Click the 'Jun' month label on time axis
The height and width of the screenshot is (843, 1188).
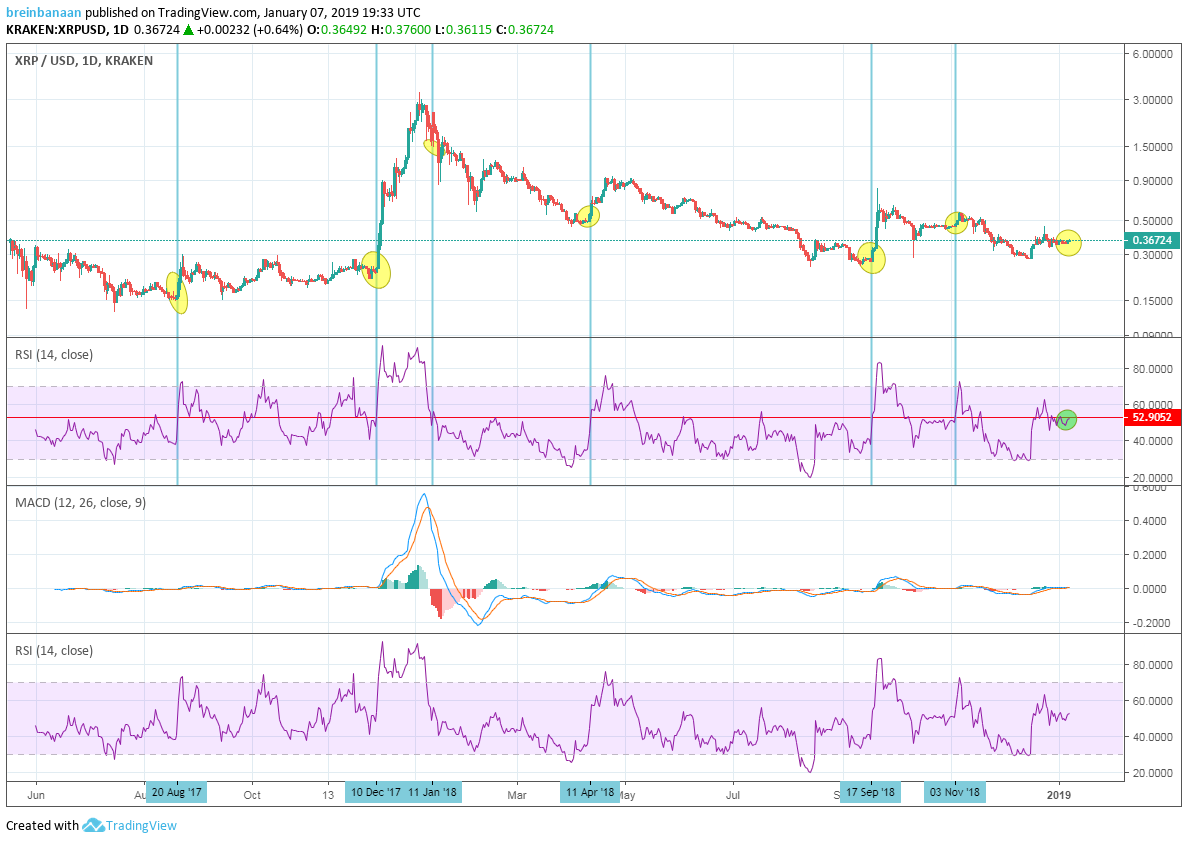click(36, 795)
